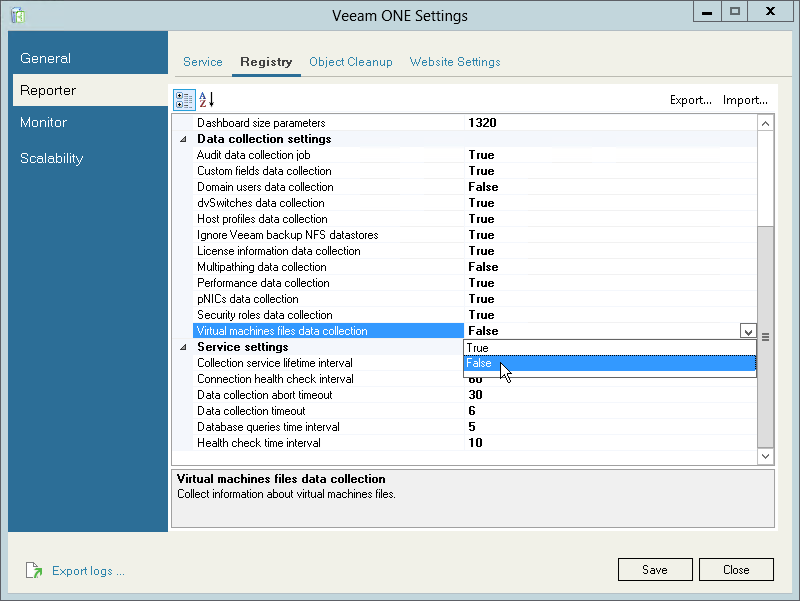Sort properties alphabetically with A-Z icon
This screenshot has width=800, height=601.
206,100
